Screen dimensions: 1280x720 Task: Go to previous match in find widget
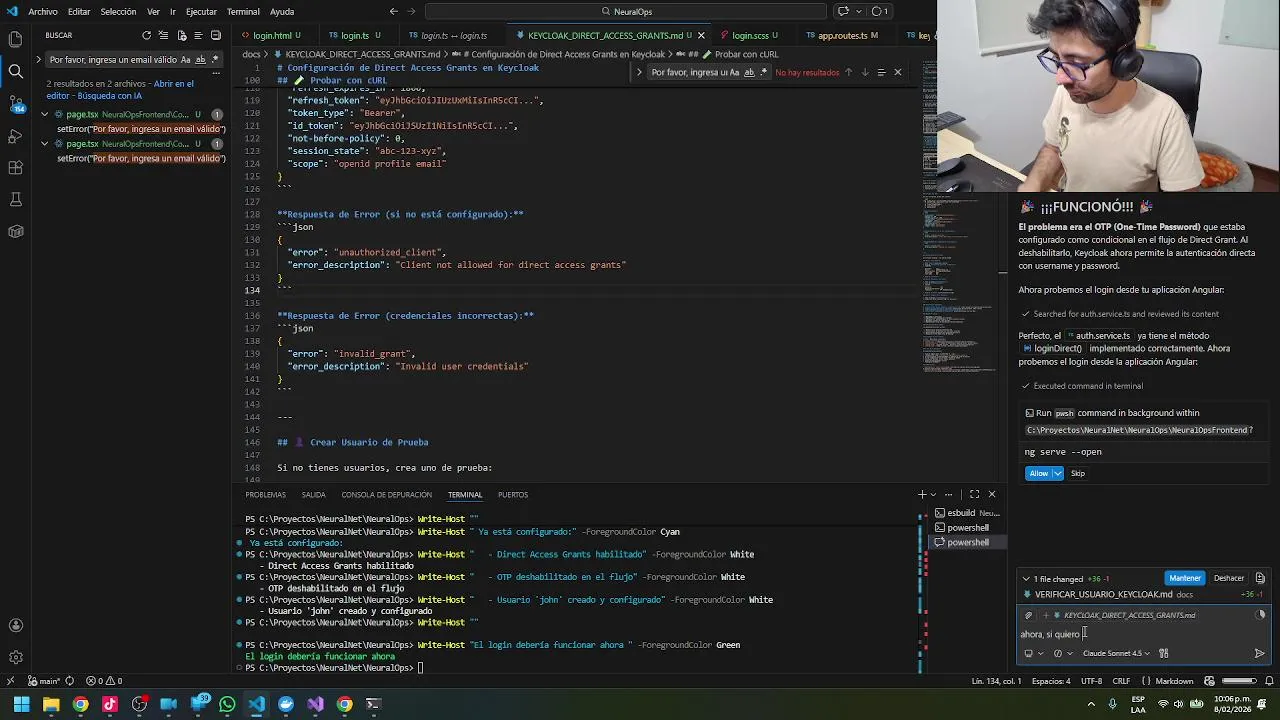click(x=849, y=72)
